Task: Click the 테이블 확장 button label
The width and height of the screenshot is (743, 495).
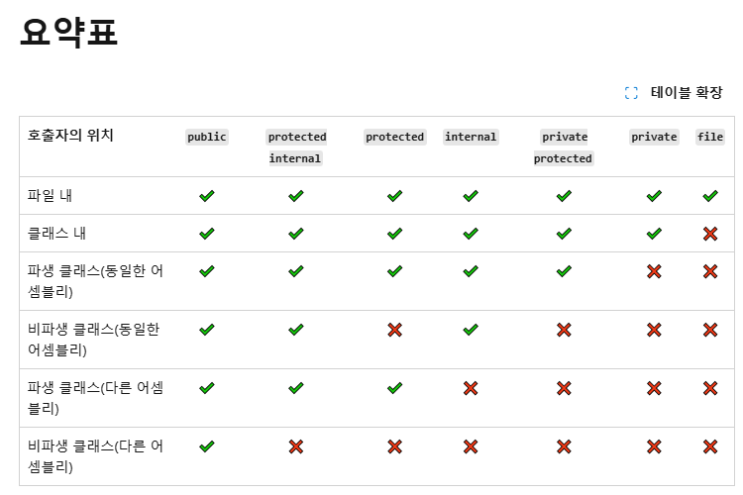Action: click(686, 92)
